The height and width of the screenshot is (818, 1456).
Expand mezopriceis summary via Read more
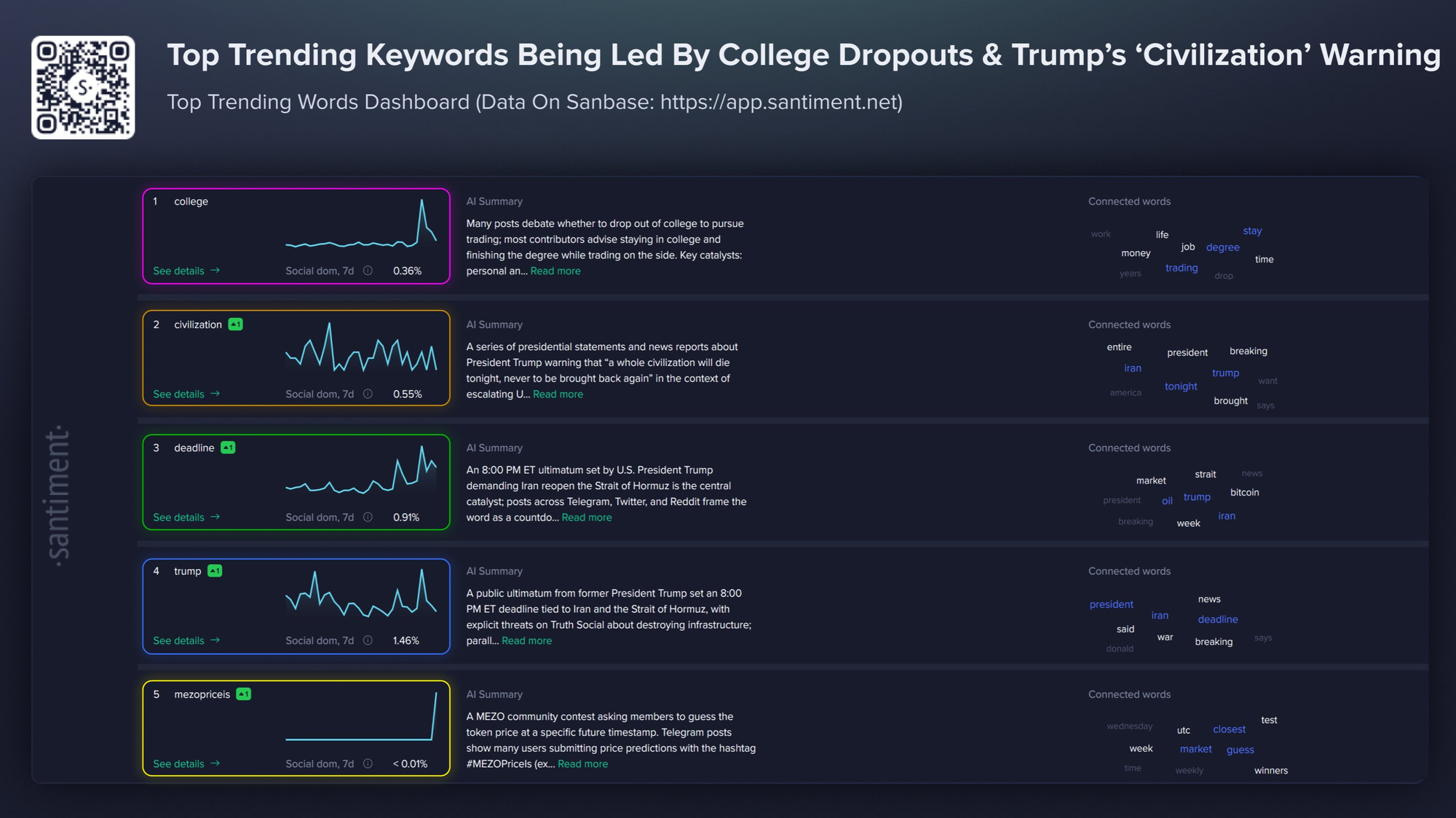[582, 763]
